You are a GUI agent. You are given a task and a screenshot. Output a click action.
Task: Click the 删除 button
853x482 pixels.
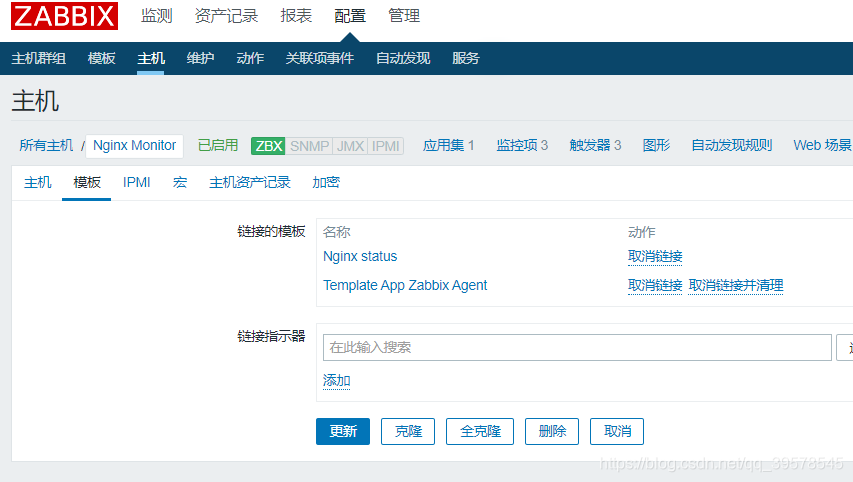point(552,431)
